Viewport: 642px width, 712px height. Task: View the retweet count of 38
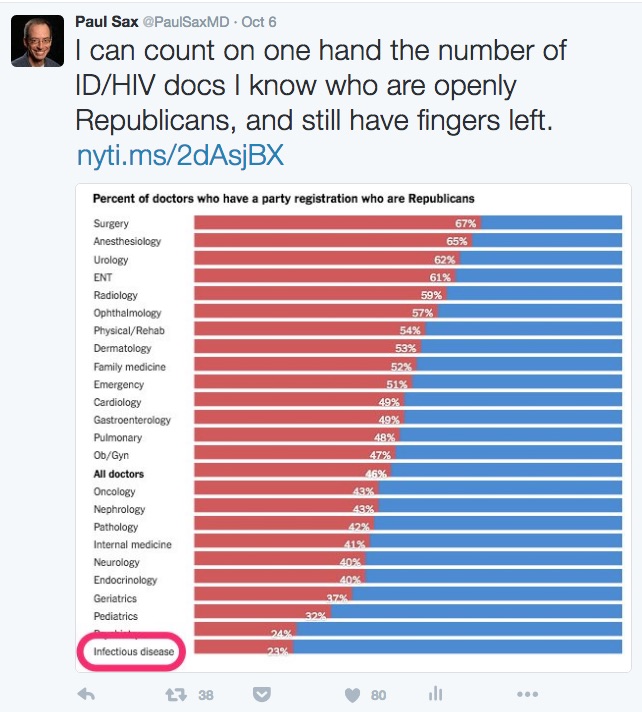206,693
